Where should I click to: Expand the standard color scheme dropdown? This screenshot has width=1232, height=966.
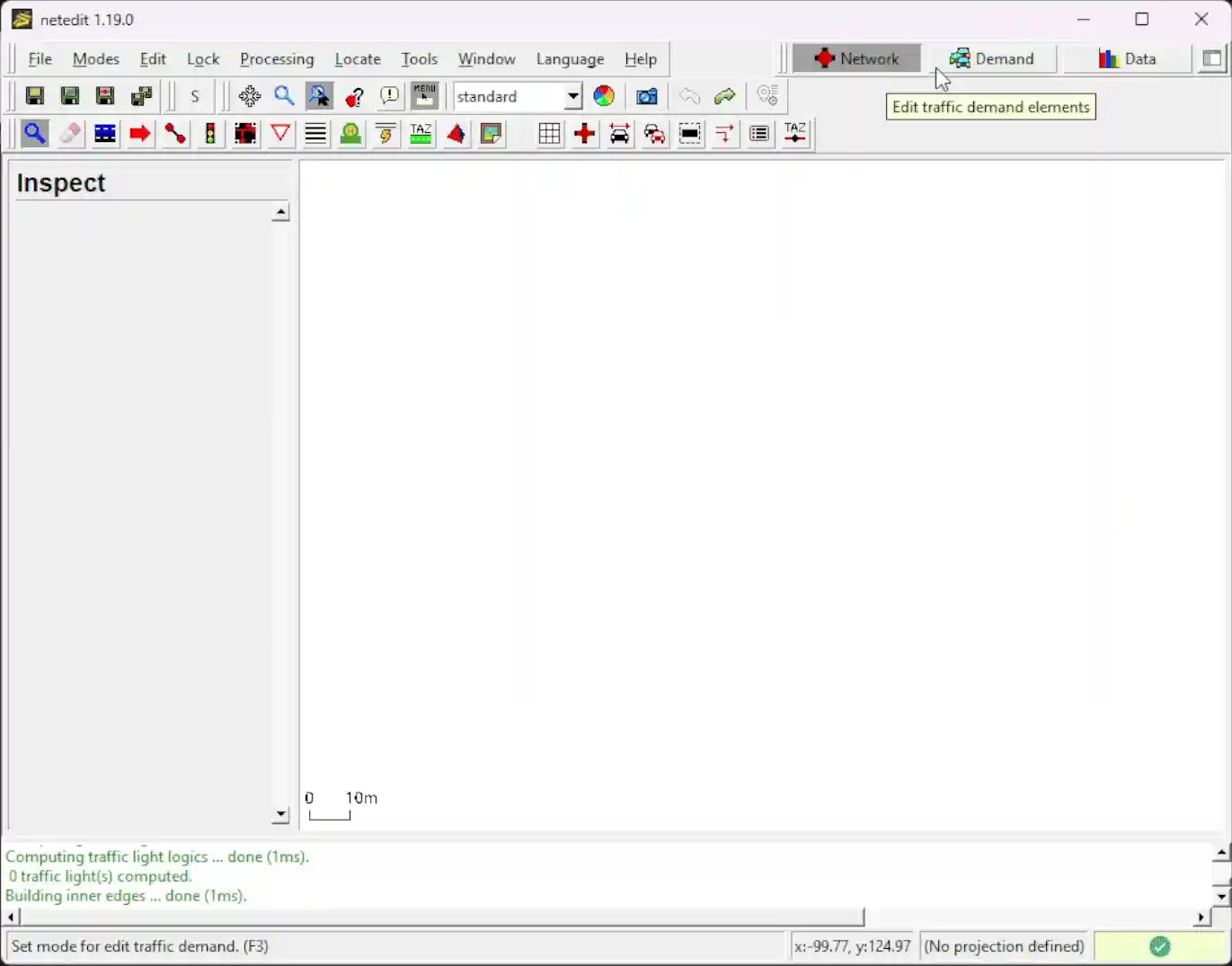[x=572, y=96]
